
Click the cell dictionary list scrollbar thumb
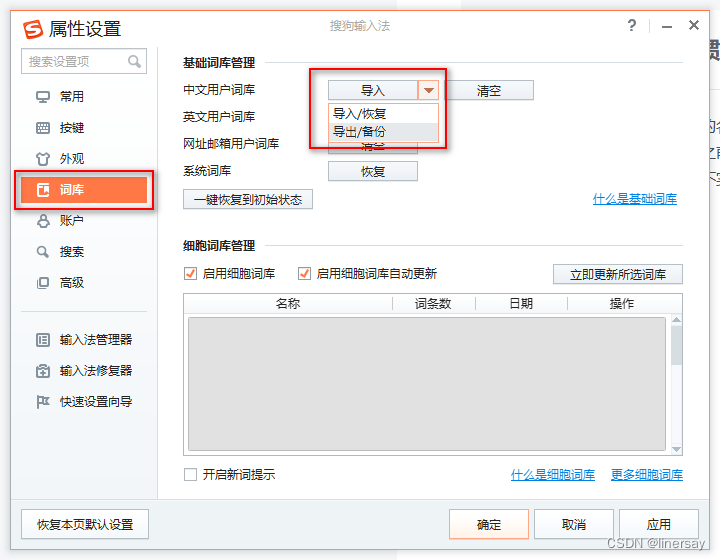point(676,345)
